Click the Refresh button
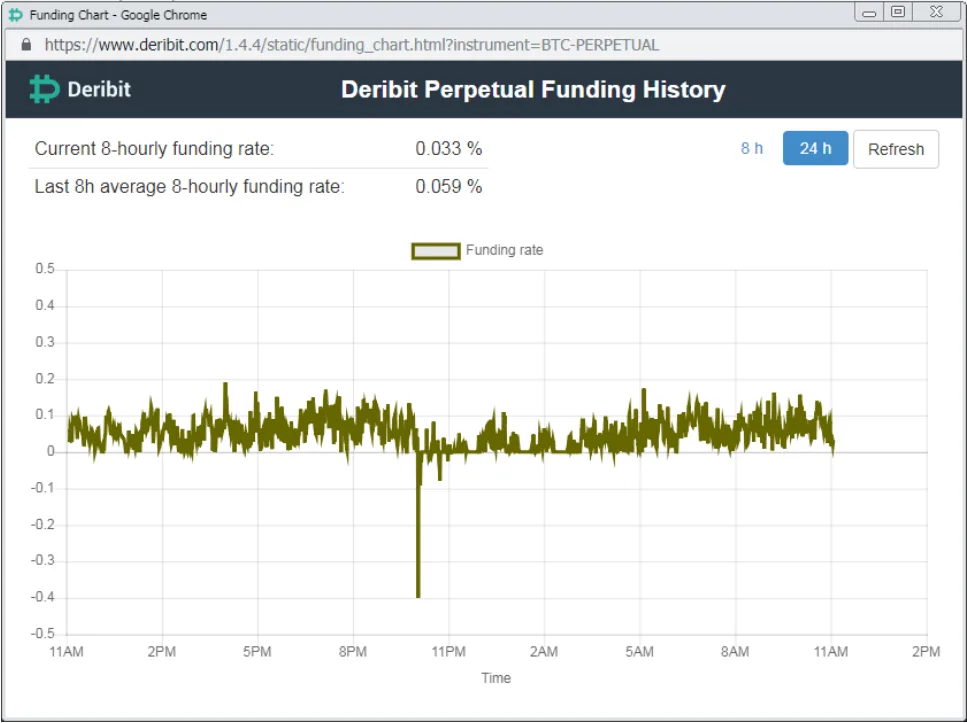 point(896,149)
